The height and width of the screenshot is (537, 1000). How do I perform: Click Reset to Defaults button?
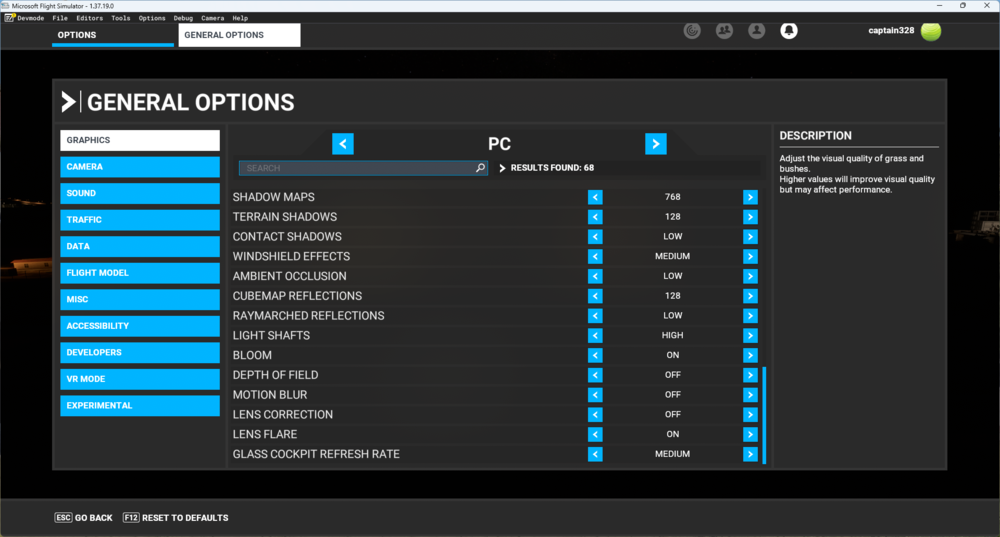pyautogui.click(x=175, y=518)
